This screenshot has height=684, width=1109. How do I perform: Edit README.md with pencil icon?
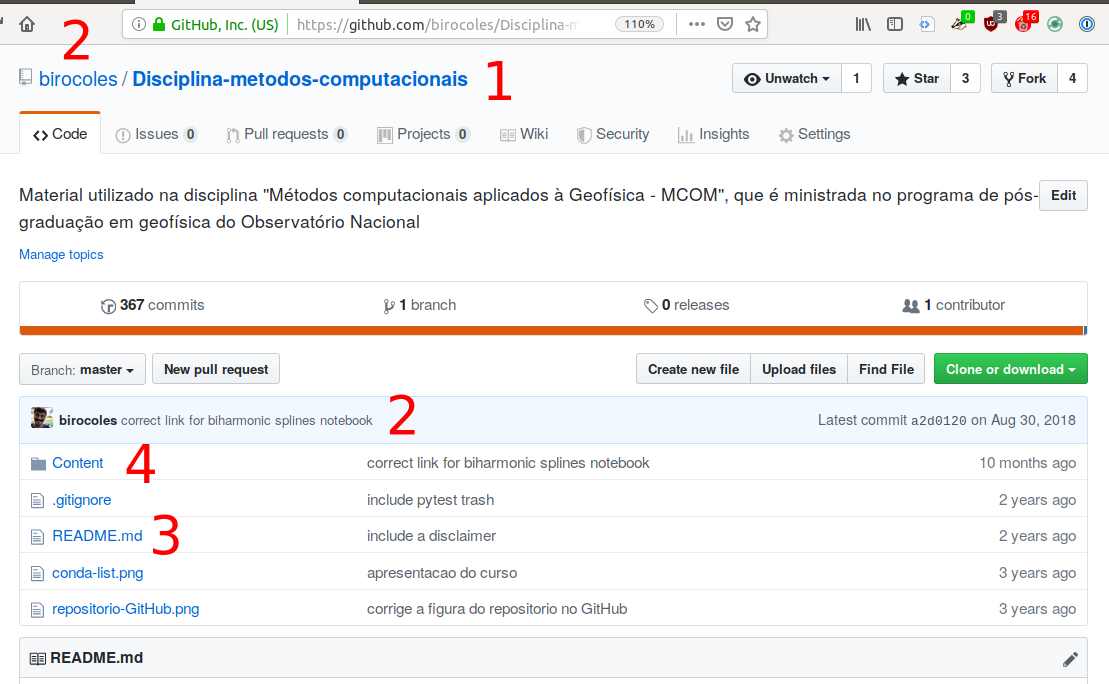point(1070,659)
